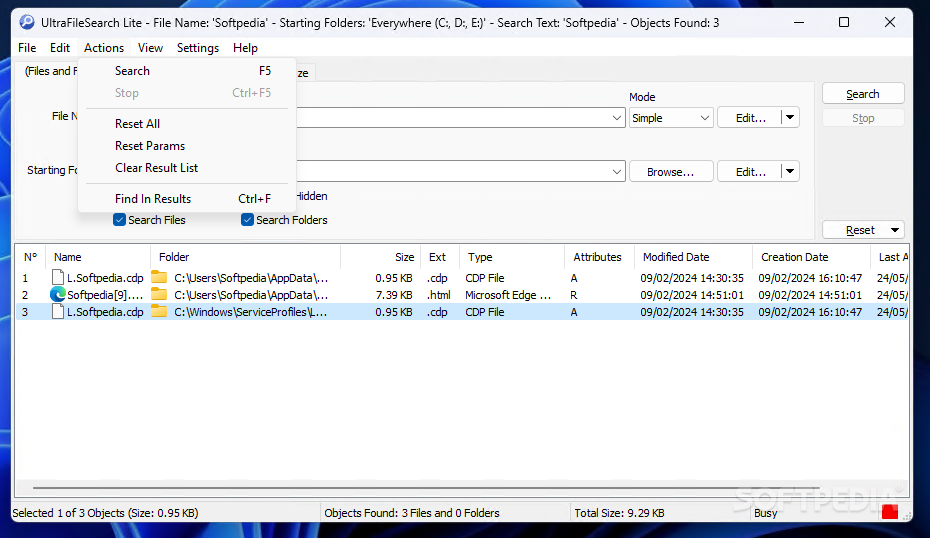The height and width of the screenshot is (538, 930).
Task: Click Selected 1 of 3 Objects status text
Action: [105, 513]
